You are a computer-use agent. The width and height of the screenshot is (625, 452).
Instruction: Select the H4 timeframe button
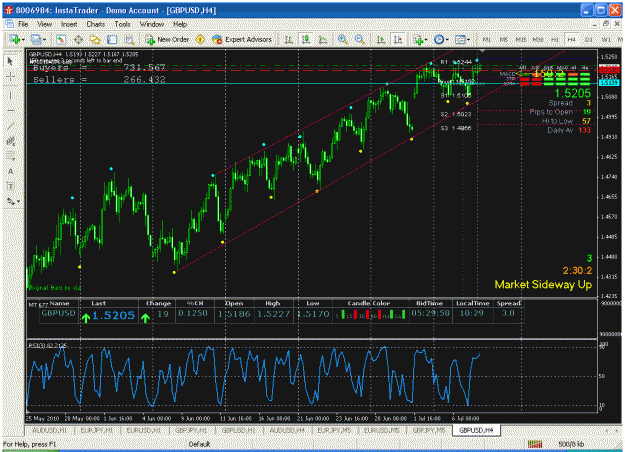[x=572, y=39]
